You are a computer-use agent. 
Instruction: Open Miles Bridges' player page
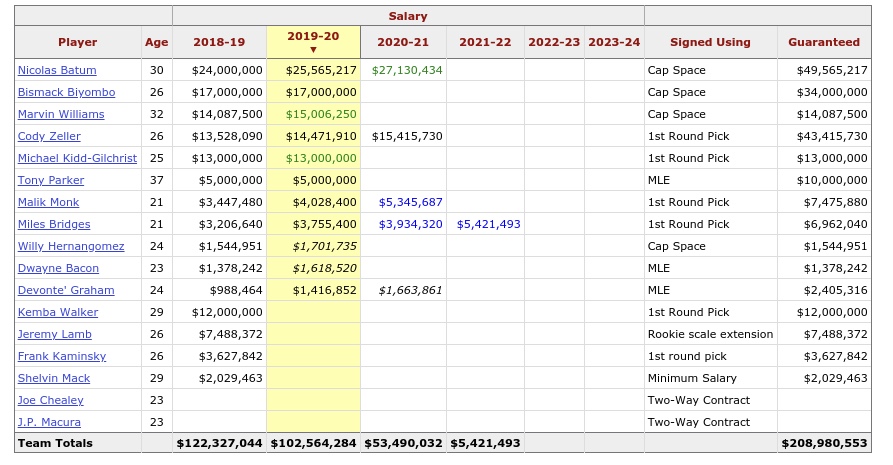click(54, 225)
